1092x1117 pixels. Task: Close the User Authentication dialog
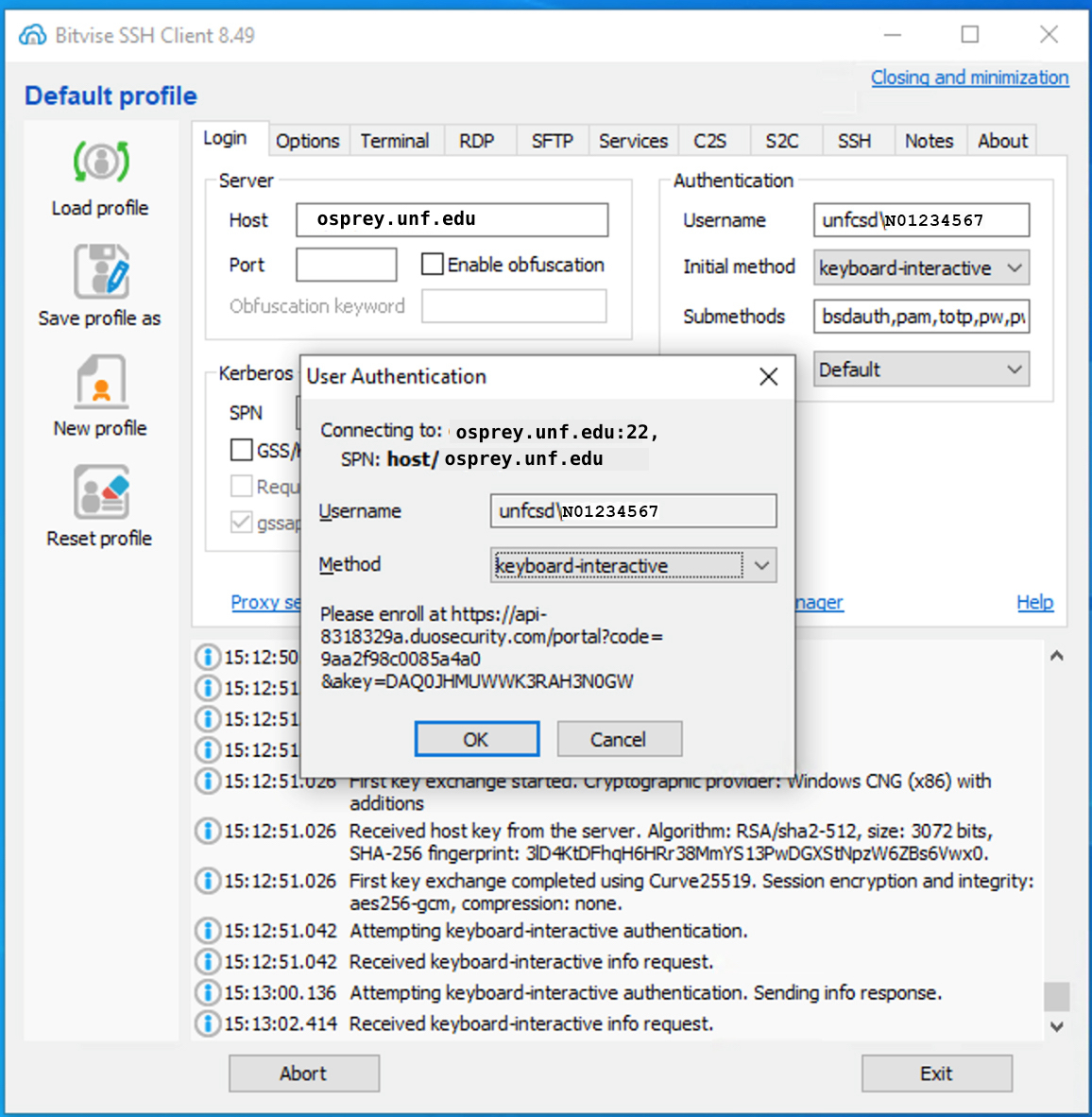pos(768,377)
